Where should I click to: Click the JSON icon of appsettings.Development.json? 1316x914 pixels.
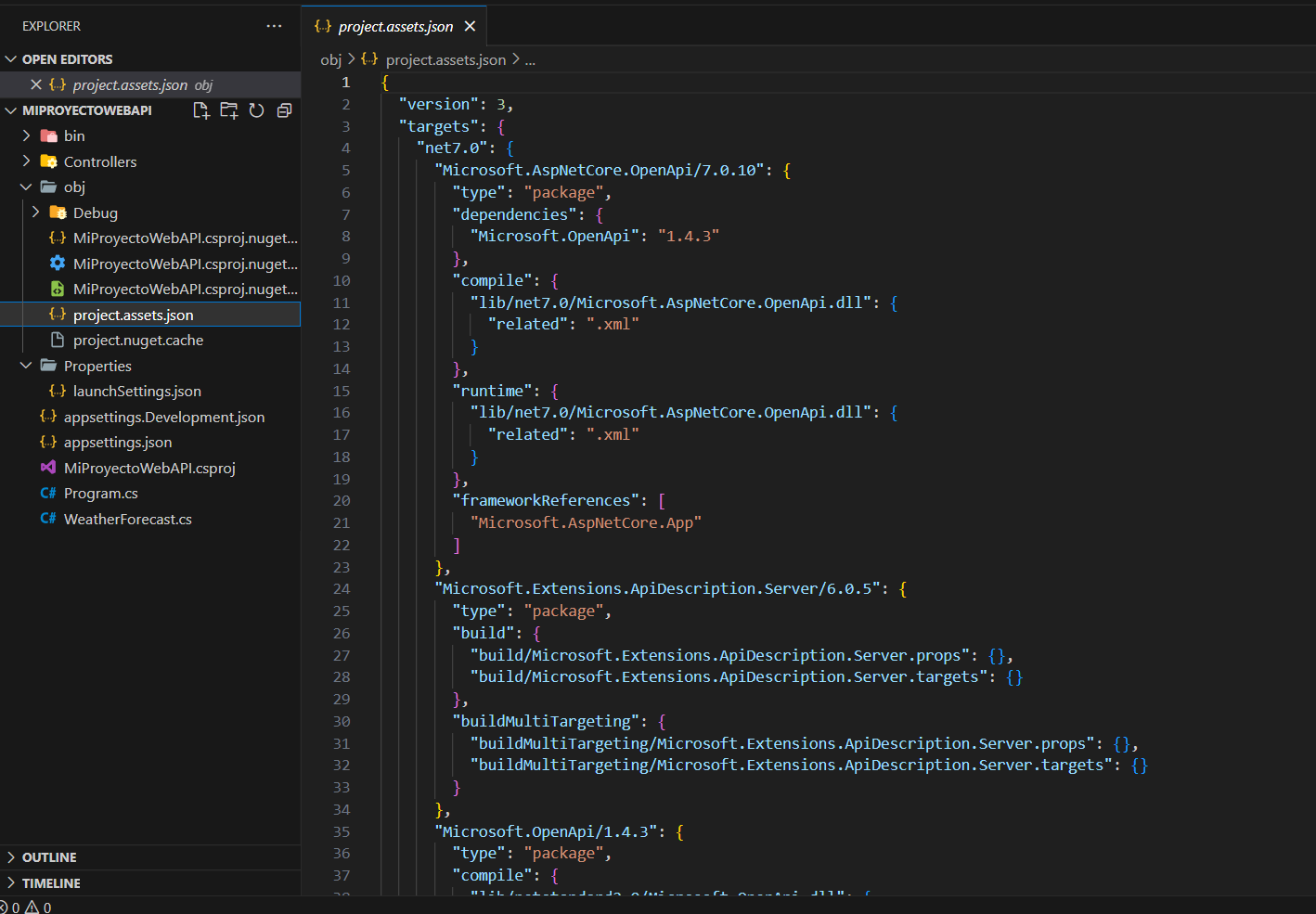click(x=48, y=417)
